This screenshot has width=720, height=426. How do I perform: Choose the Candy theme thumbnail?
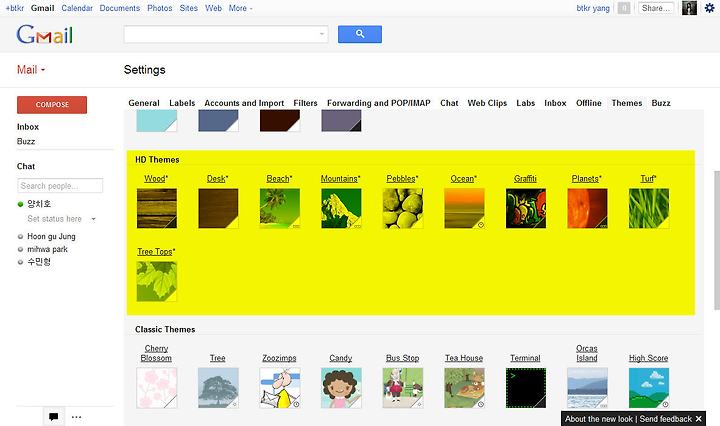341,388
